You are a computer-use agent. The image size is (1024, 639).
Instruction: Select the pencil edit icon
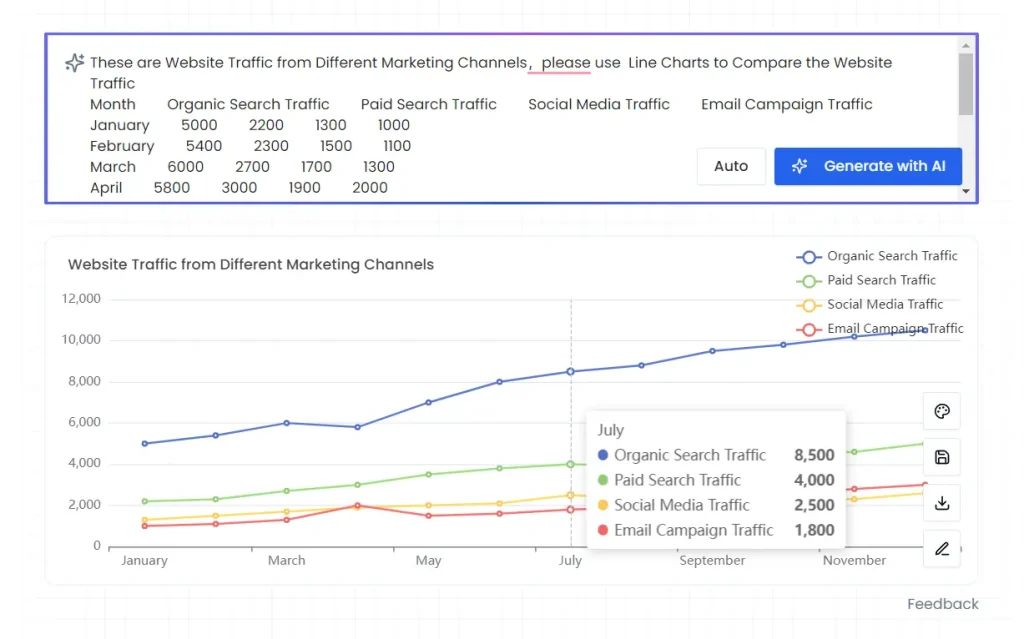(x=941, y=549)
